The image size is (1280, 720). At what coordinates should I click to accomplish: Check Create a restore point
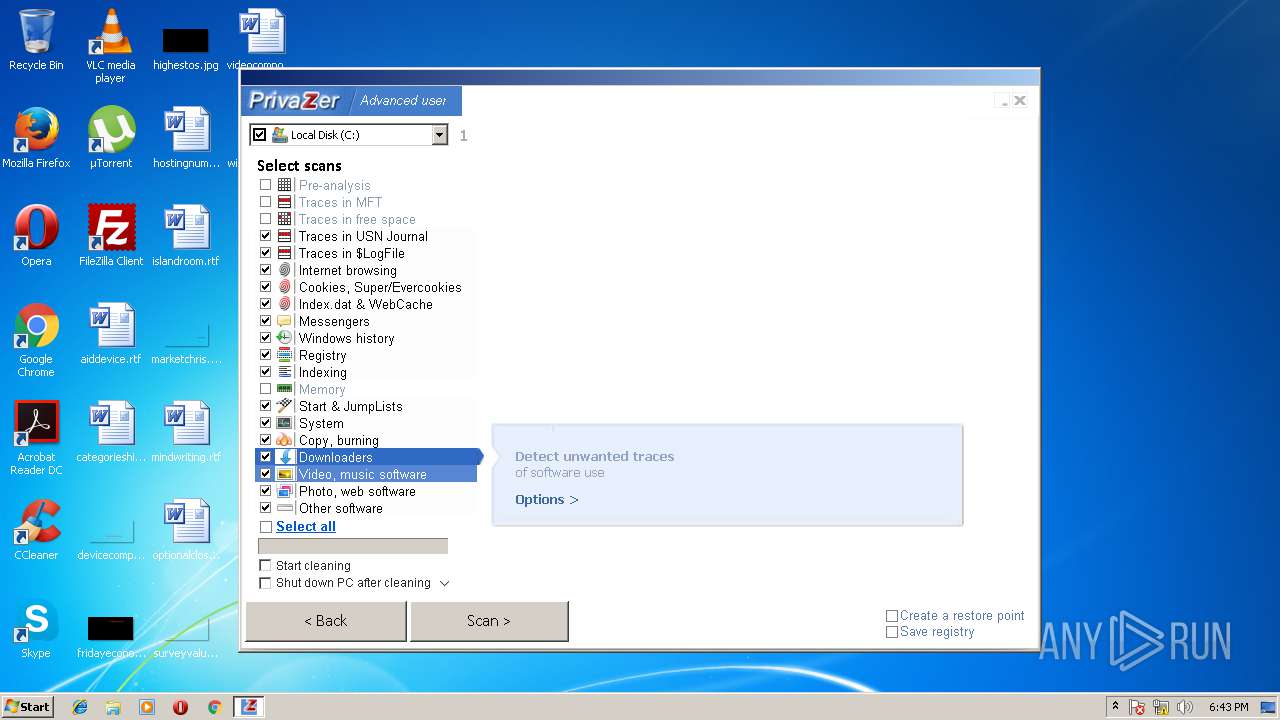[892, 616]
